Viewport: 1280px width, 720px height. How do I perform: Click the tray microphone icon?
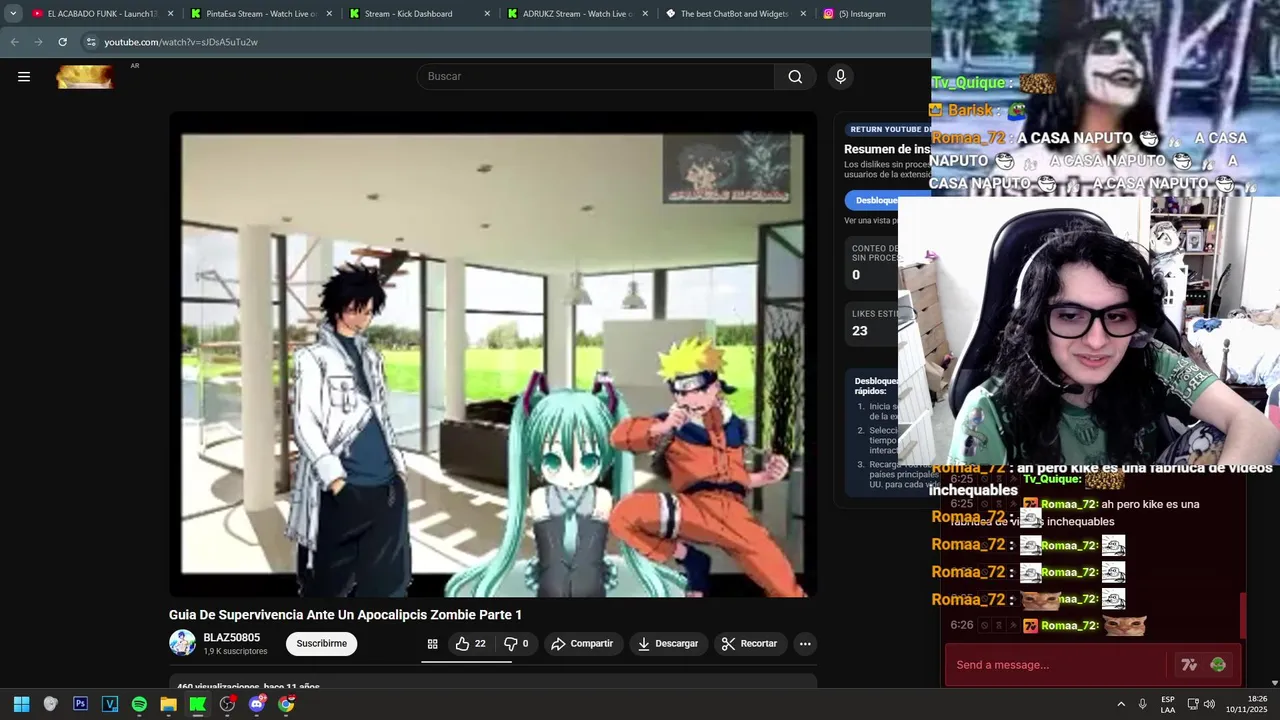coord(1142,704)
